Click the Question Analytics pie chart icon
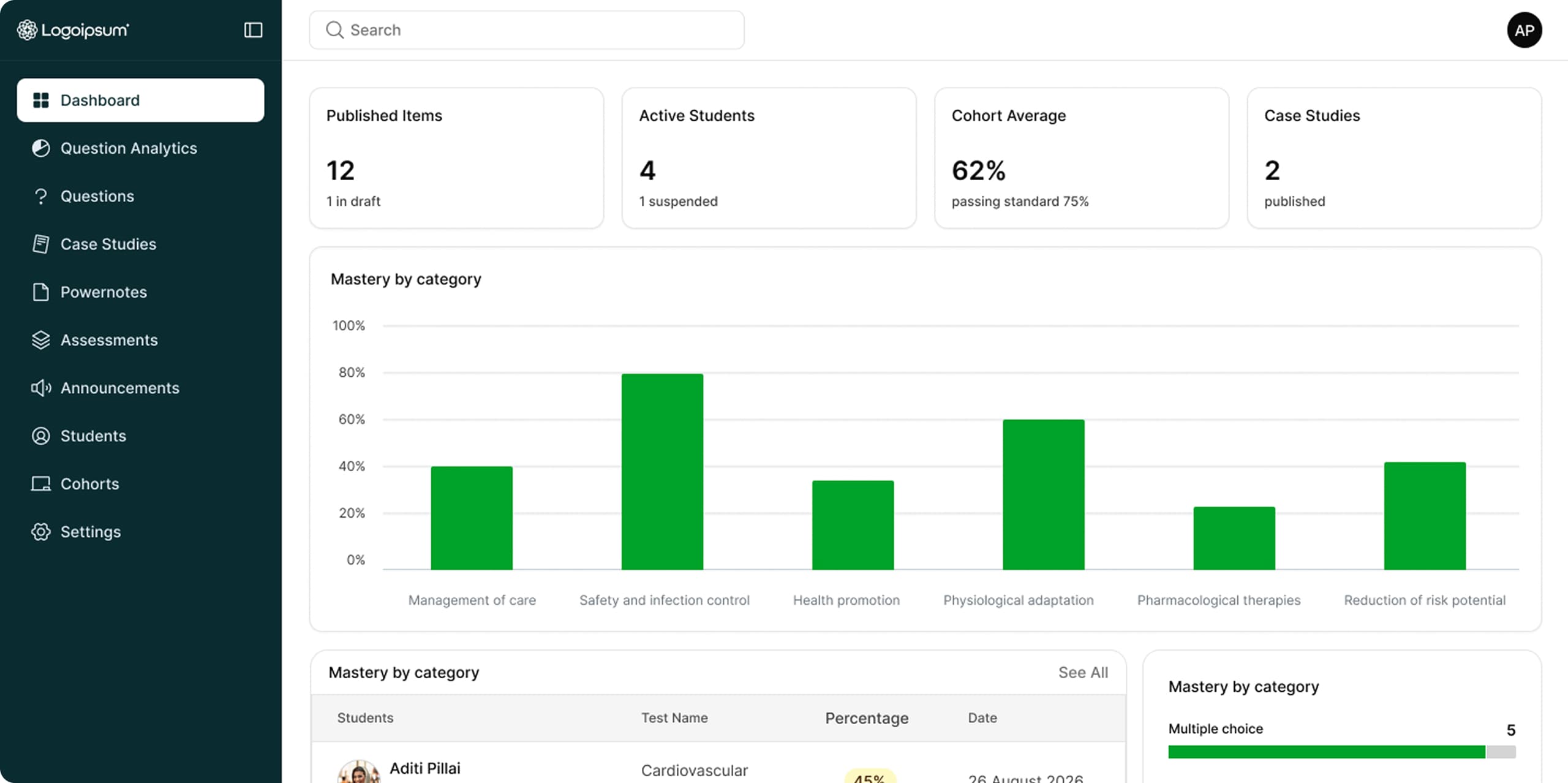1568x783 pixels. [41, 148]
